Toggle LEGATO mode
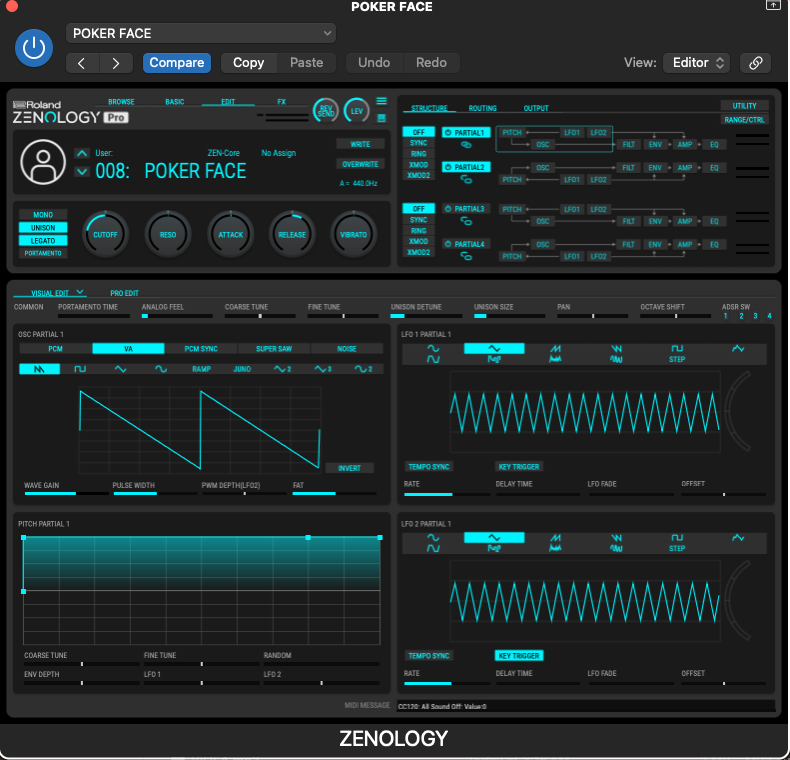This screenshot has width=790, height=760. coord(43,241)
